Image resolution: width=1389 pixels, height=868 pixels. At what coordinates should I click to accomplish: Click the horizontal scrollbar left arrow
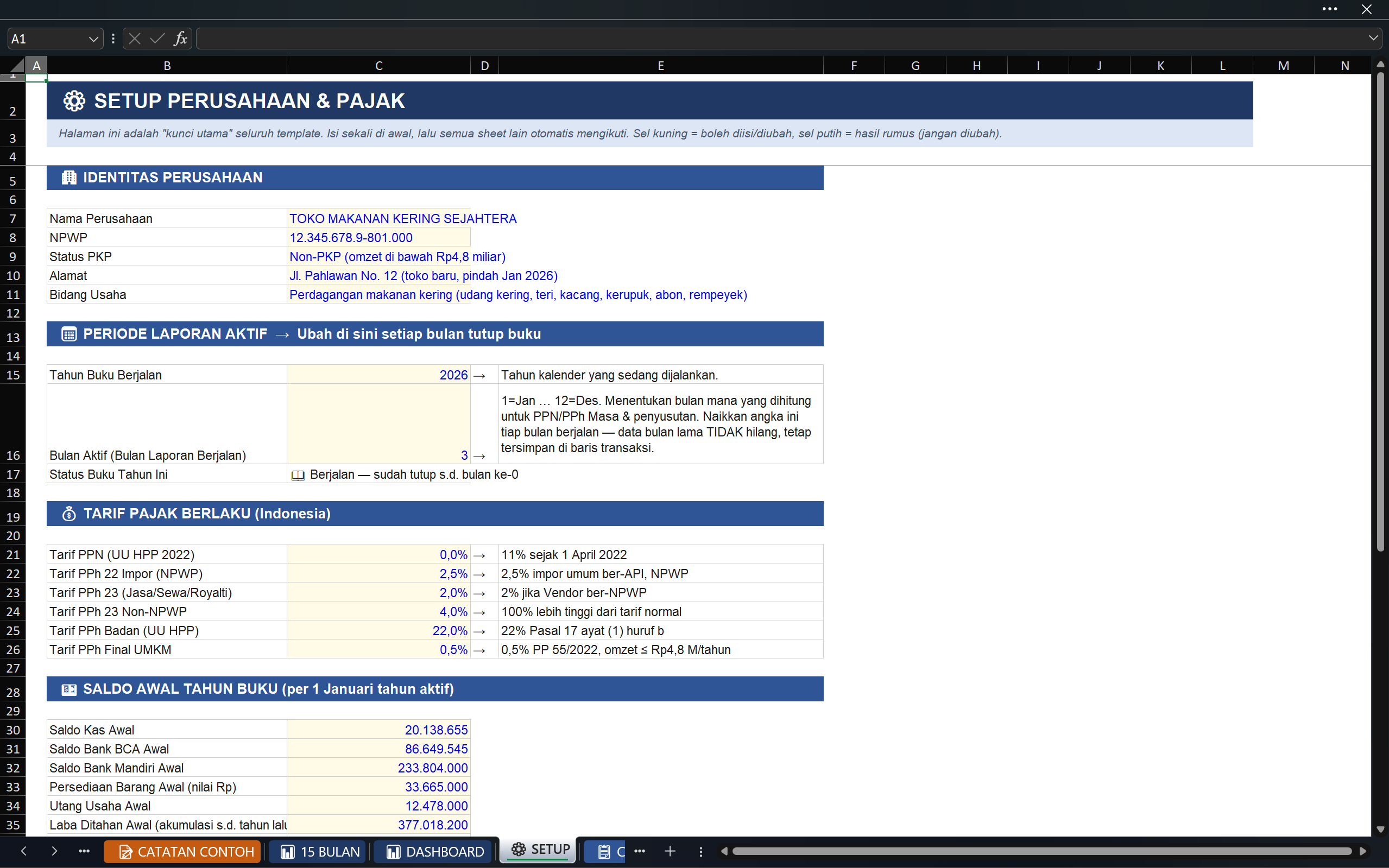click(x=723, y=851)
